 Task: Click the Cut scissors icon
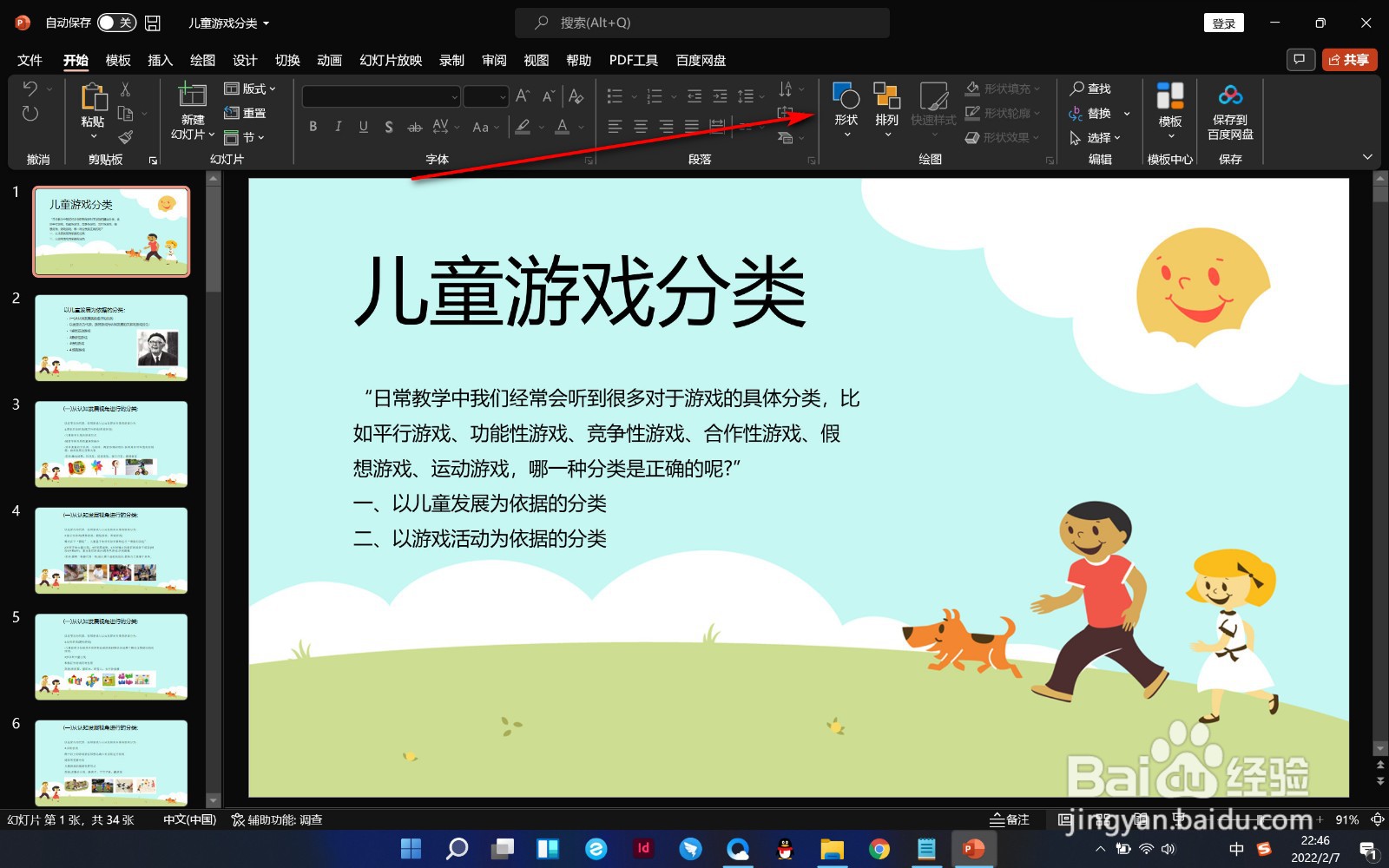[125, 89]
